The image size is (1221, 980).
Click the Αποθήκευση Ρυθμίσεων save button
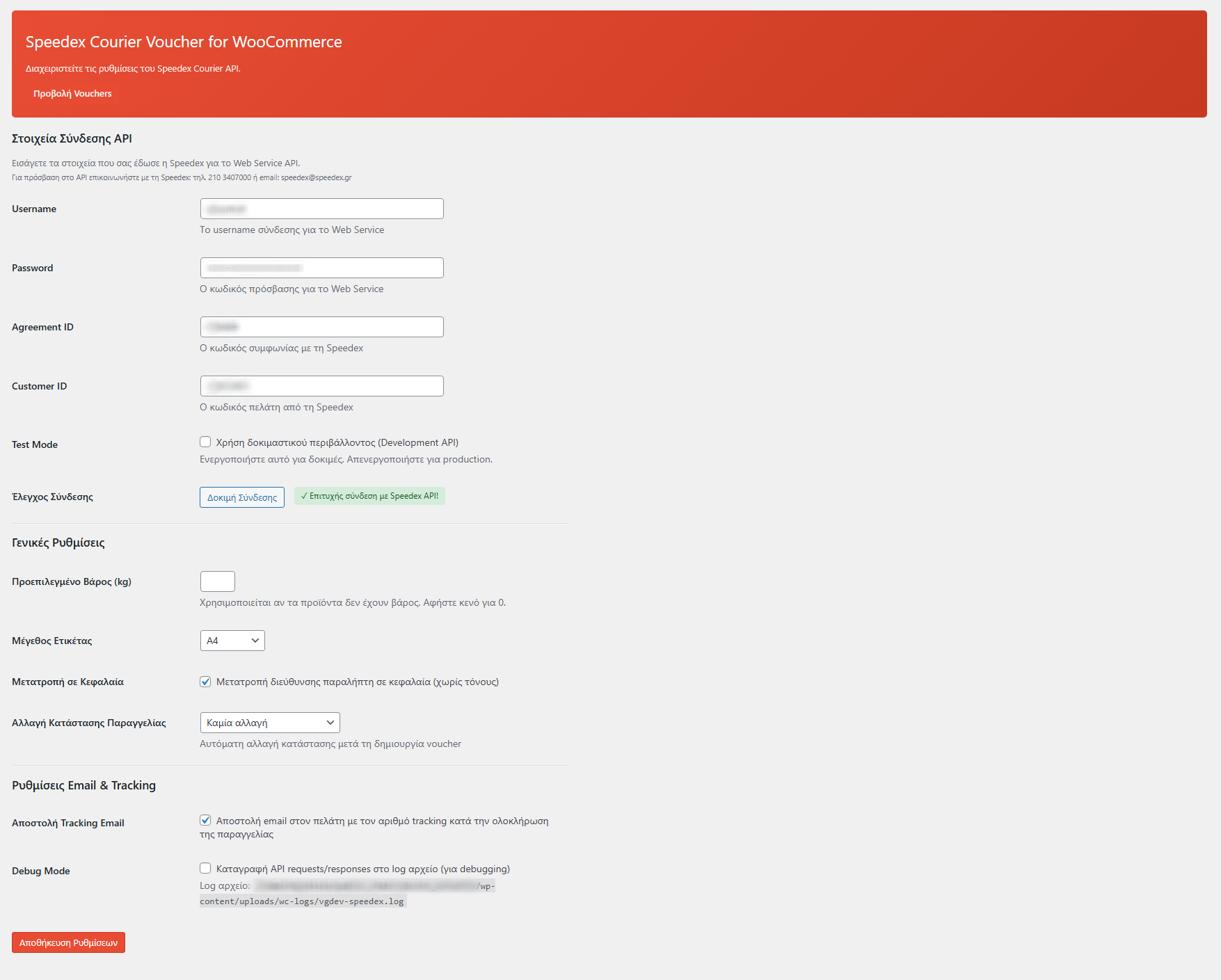[x=68, y=942]
